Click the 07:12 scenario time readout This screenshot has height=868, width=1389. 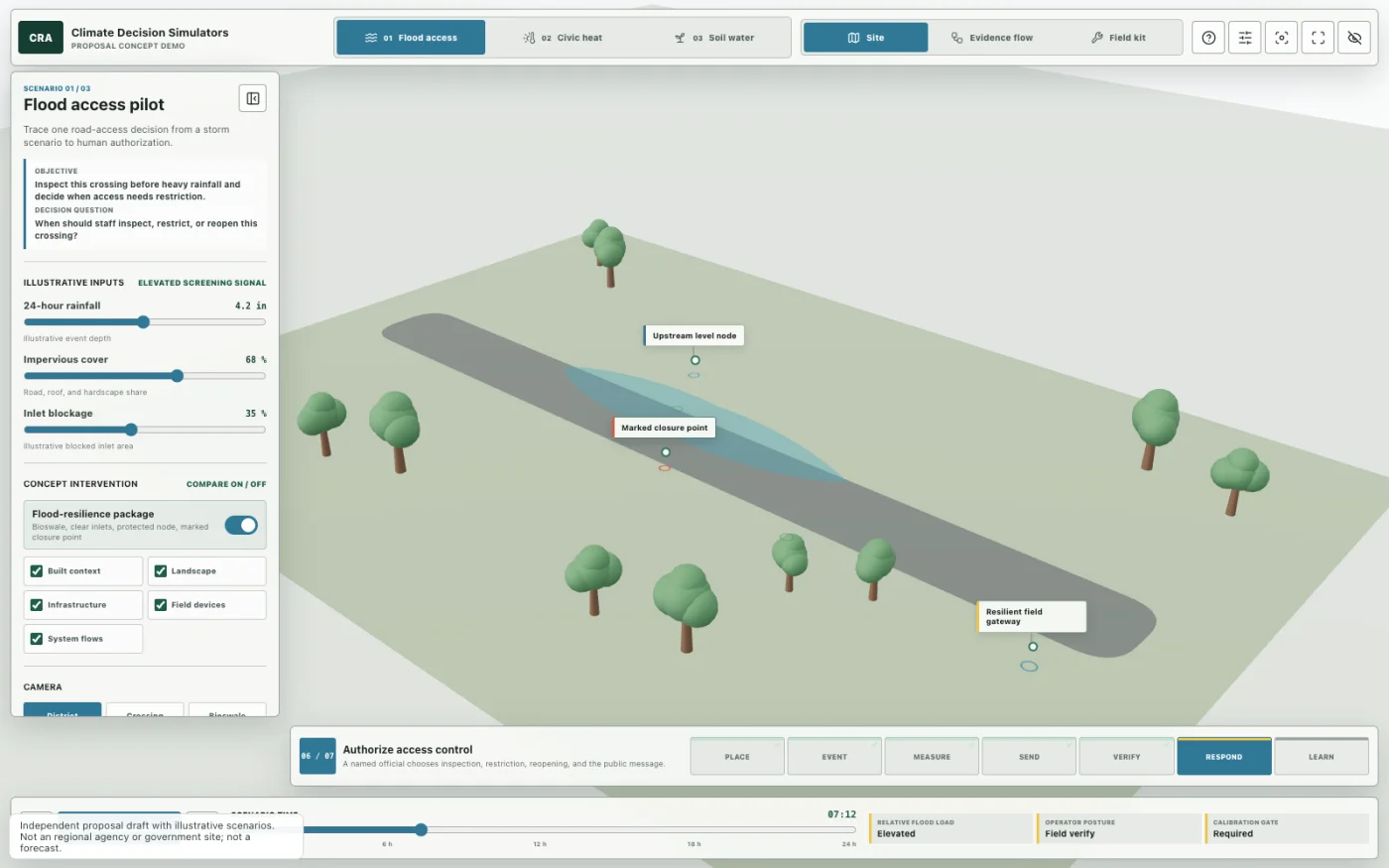841,814
